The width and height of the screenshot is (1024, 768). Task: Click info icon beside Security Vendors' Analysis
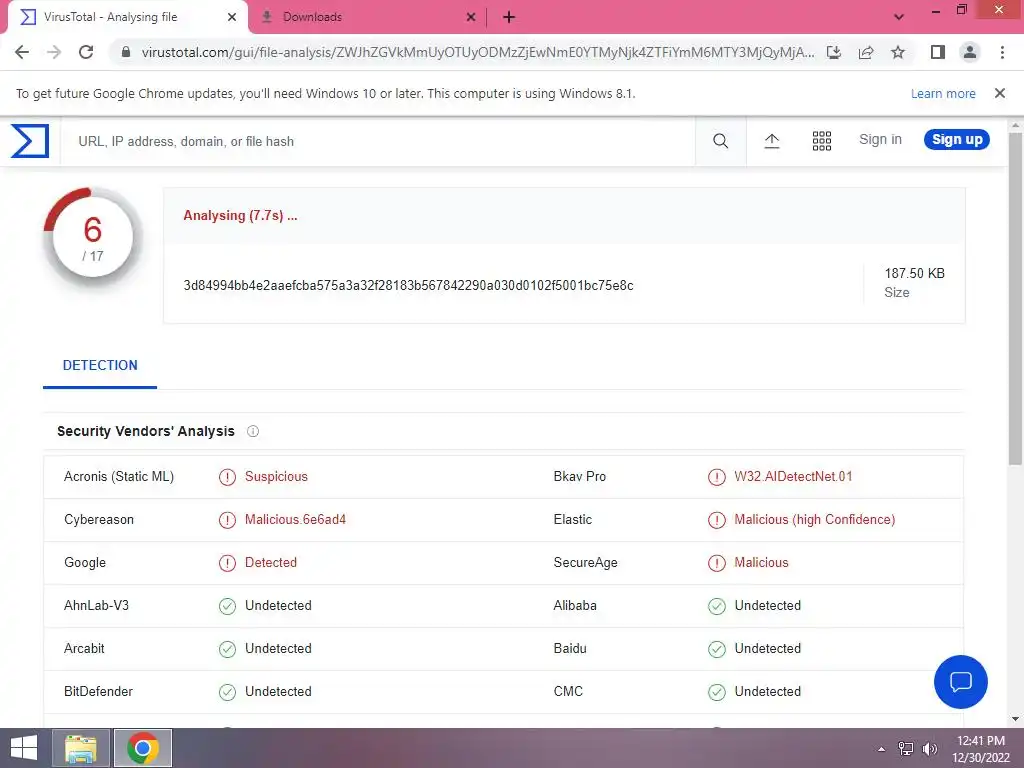click(253, 431)
